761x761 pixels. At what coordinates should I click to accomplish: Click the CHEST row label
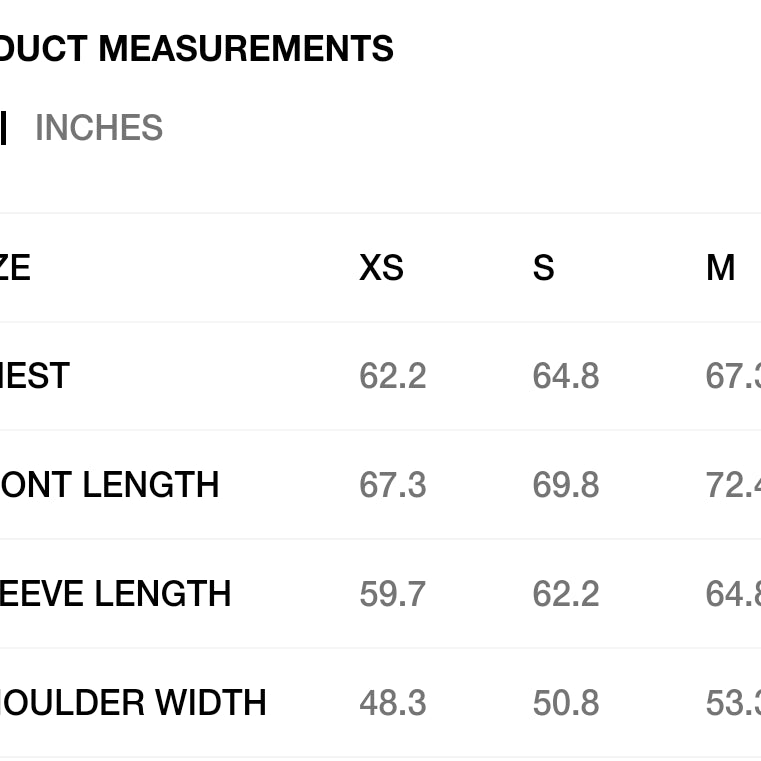pos(34,377)
